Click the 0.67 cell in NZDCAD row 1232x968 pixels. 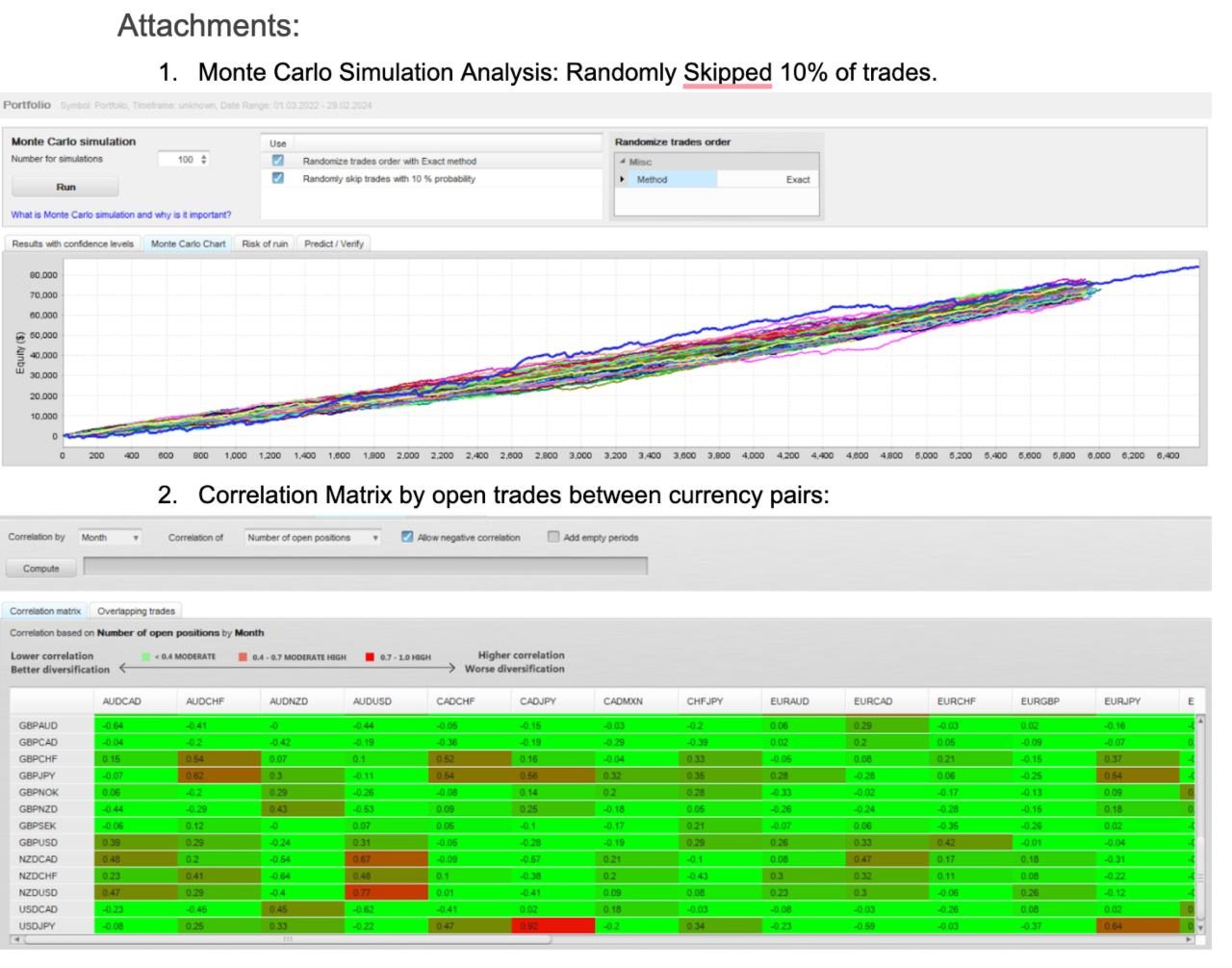[386, 859]
